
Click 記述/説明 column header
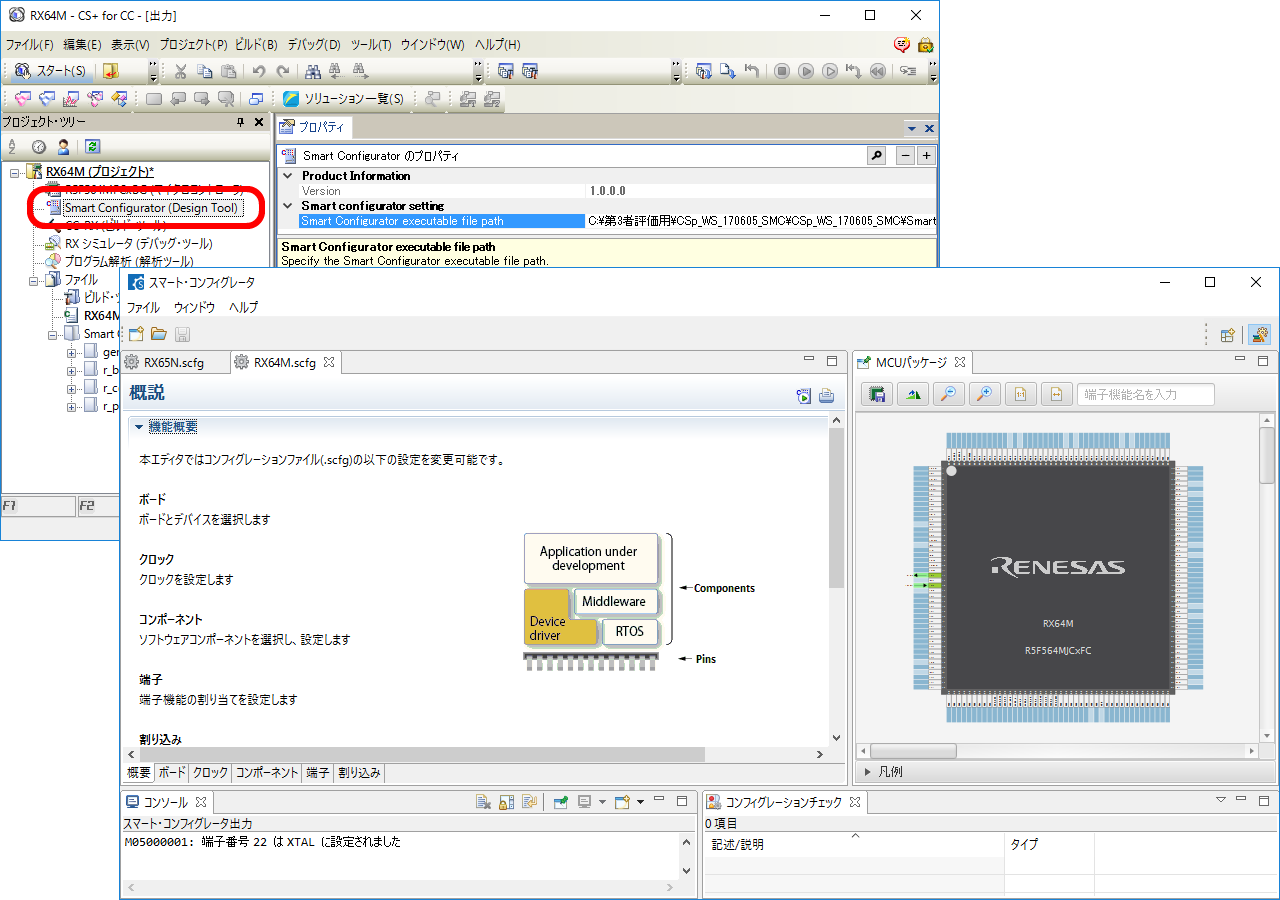click(855, 844)
